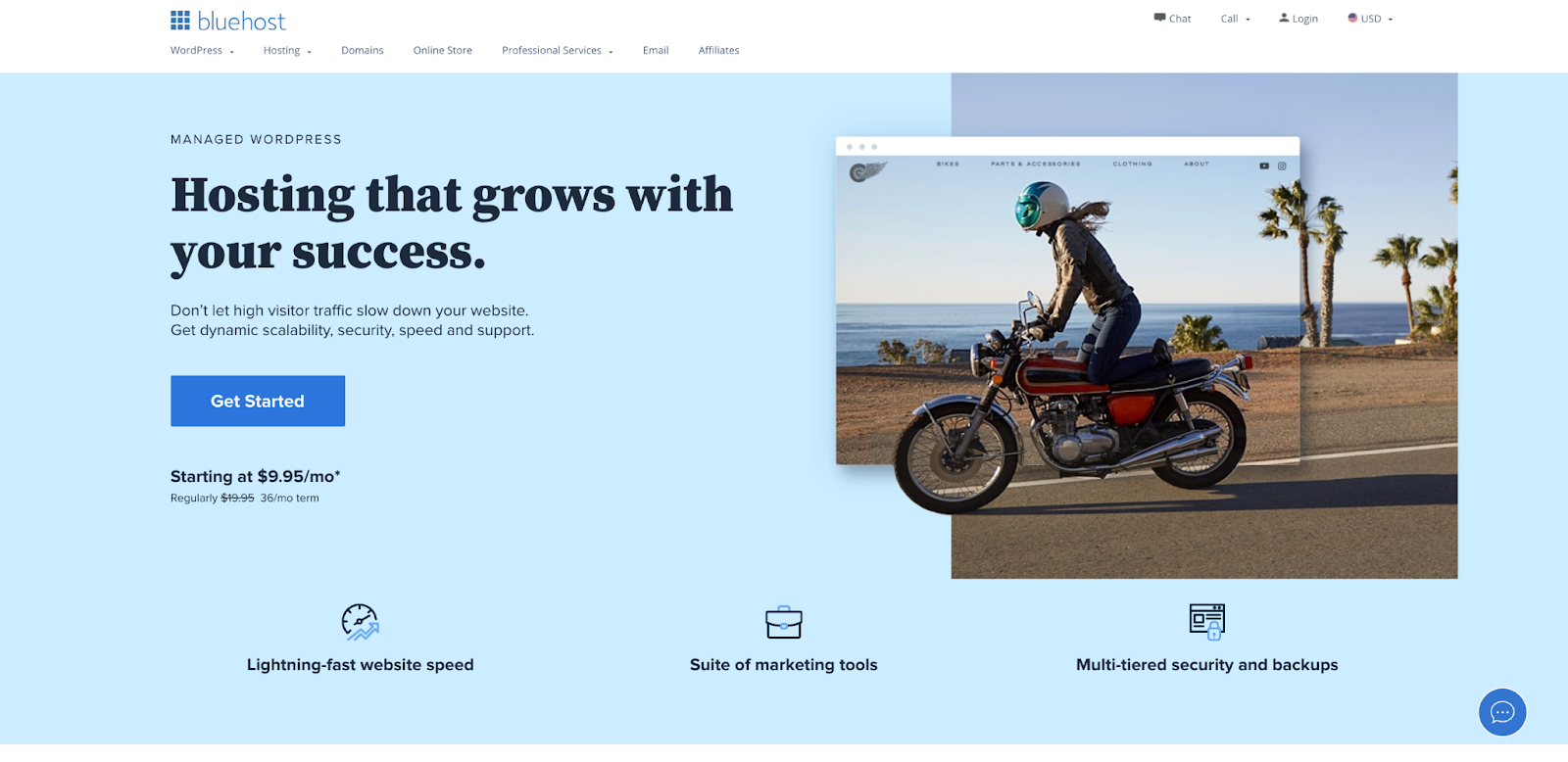Click the US flag currency icon
This screenshot has width=1568, height=762.
click(x=1352, y=18)
